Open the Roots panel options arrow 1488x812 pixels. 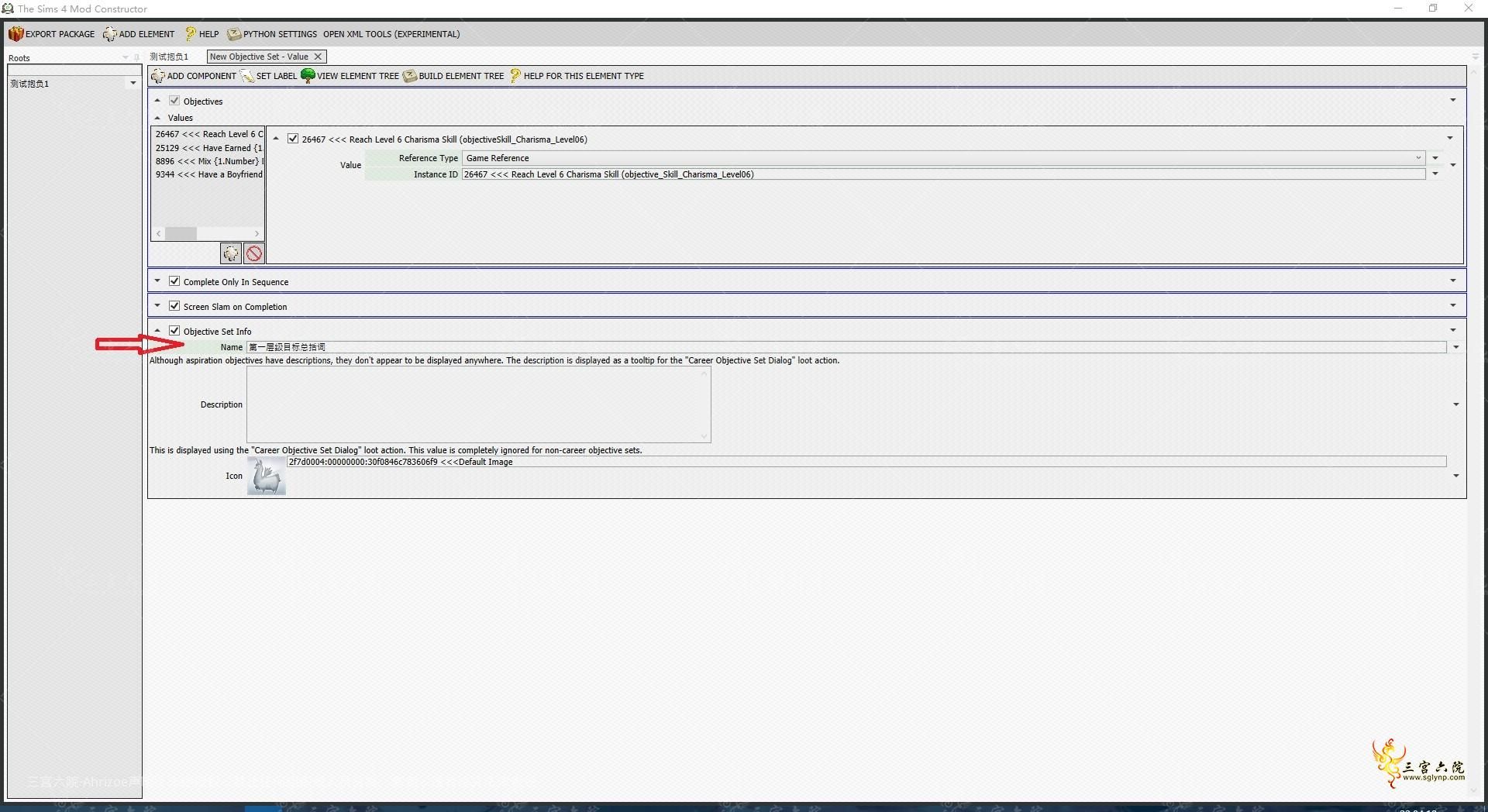pyautogui.click(x=126, y=57)
